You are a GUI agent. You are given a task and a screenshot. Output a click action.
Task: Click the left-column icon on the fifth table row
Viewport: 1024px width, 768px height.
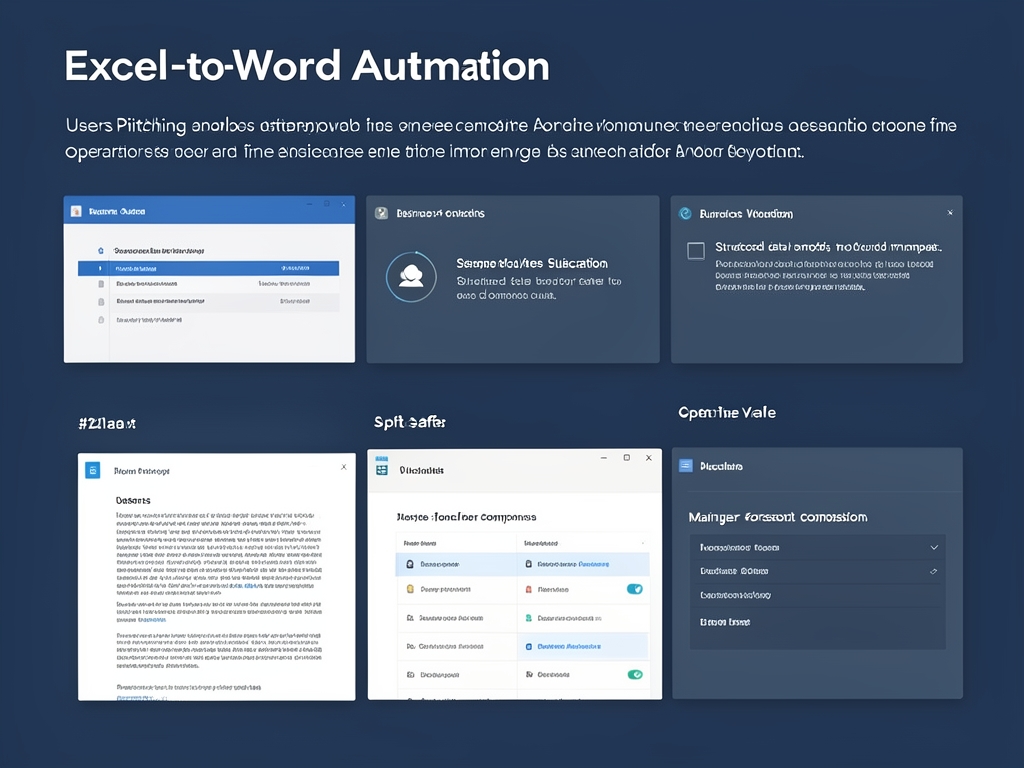(410, 675)
